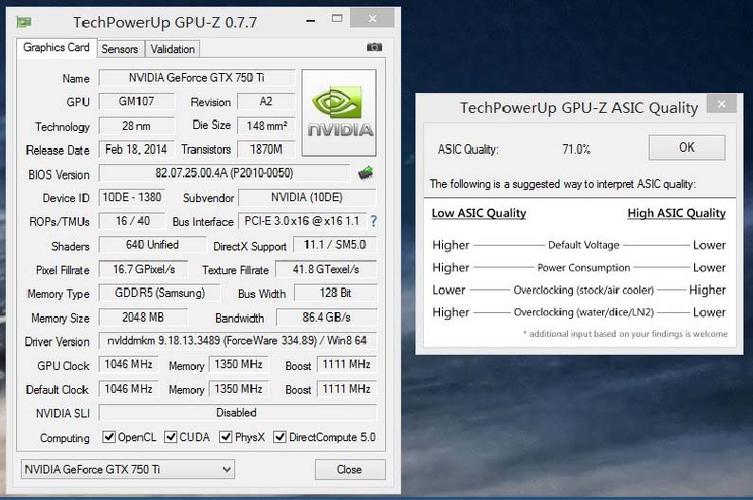This screenshot has width=753, height=500.
Task: Click the GPU-Z app icon in title bar
Action: click(24, 22)
